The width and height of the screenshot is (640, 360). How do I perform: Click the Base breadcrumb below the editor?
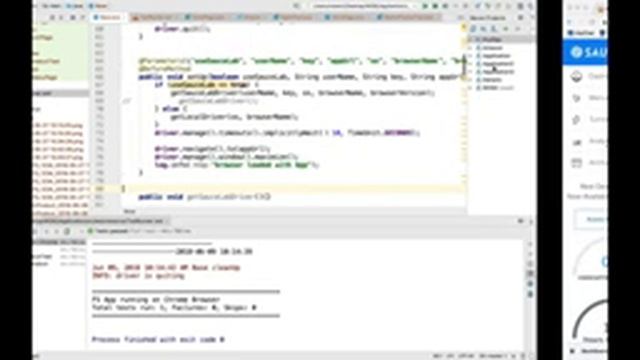(x=129, y=211)
